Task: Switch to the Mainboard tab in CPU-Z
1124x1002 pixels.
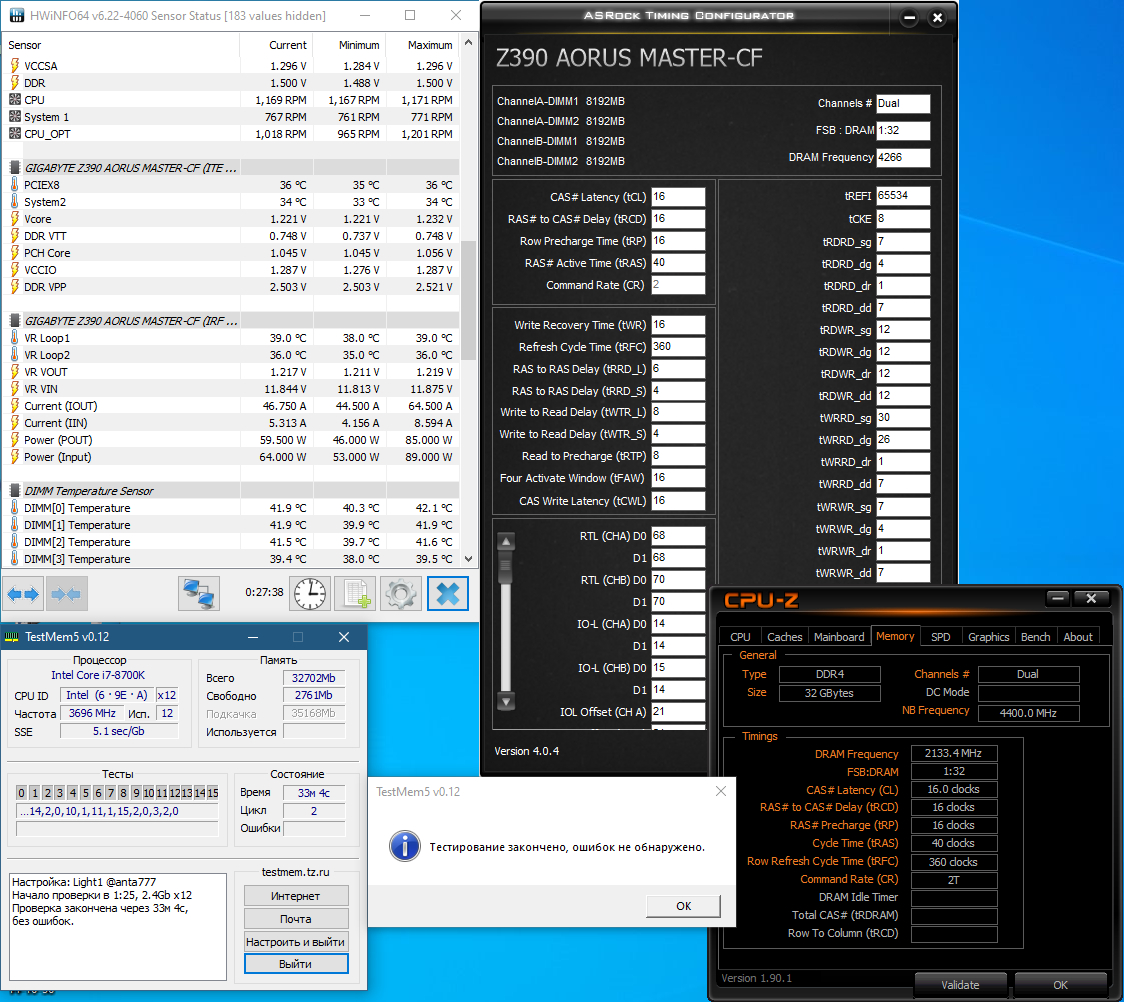Action: (x=839, y=637)
